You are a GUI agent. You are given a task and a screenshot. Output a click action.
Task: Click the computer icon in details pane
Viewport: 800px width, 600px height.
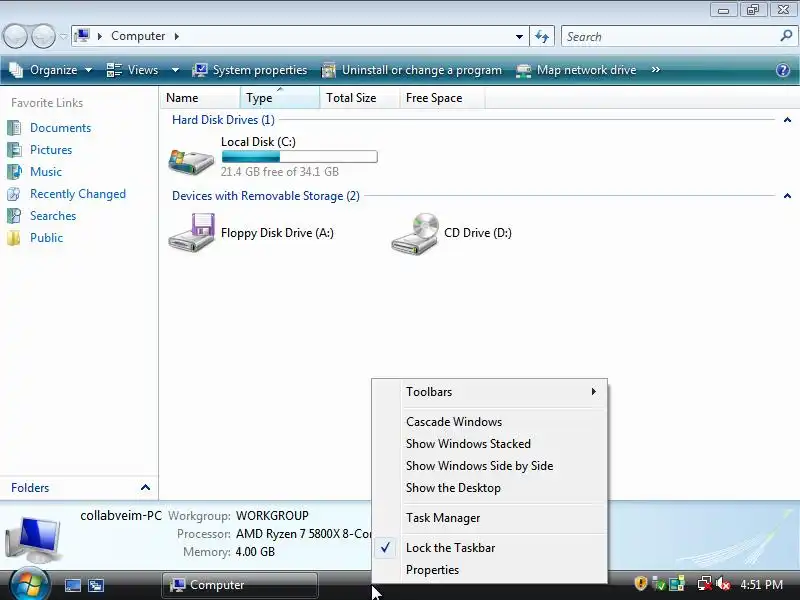click(x=33, y=538)
